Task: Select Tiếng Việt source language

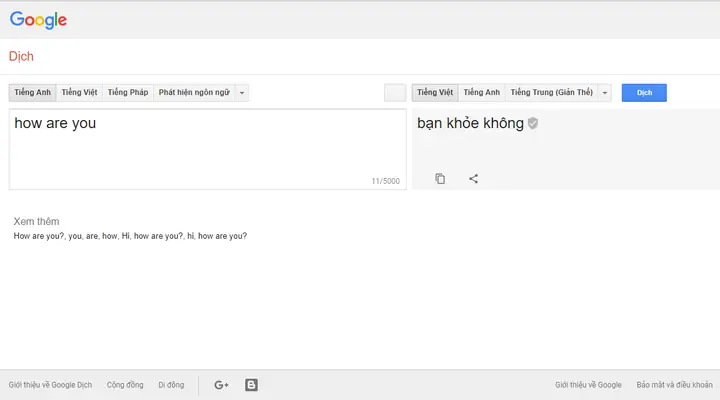Action: click(79, 92)
